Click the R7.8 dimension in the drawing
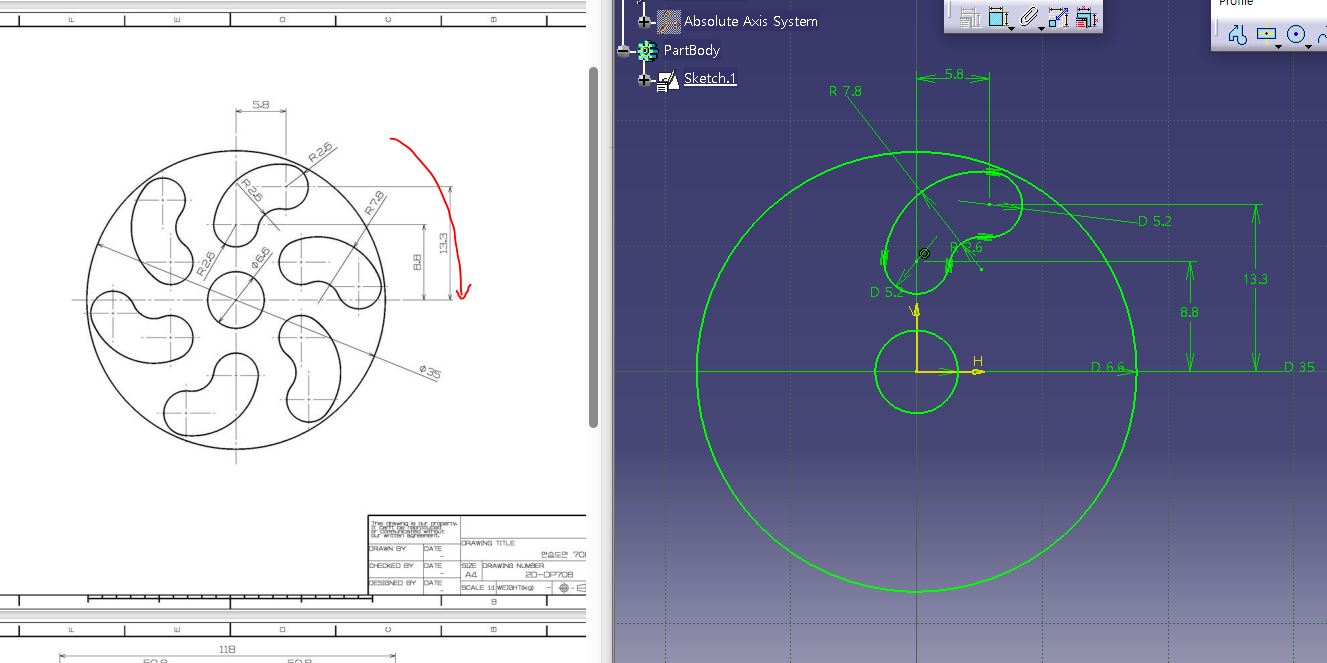 point(374,204)
